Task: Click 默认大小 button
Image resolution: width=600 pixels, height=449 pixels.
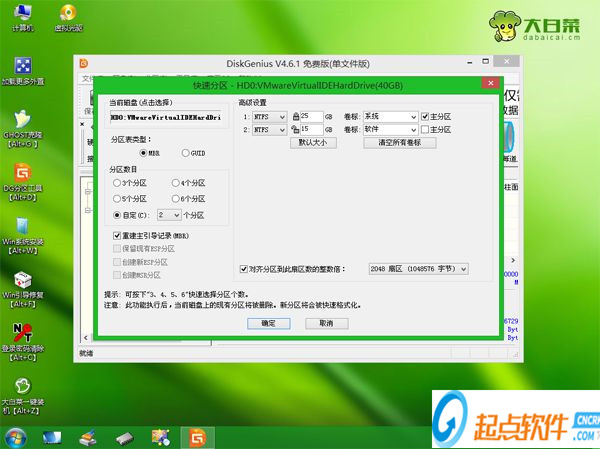Action: click(313, 143)
